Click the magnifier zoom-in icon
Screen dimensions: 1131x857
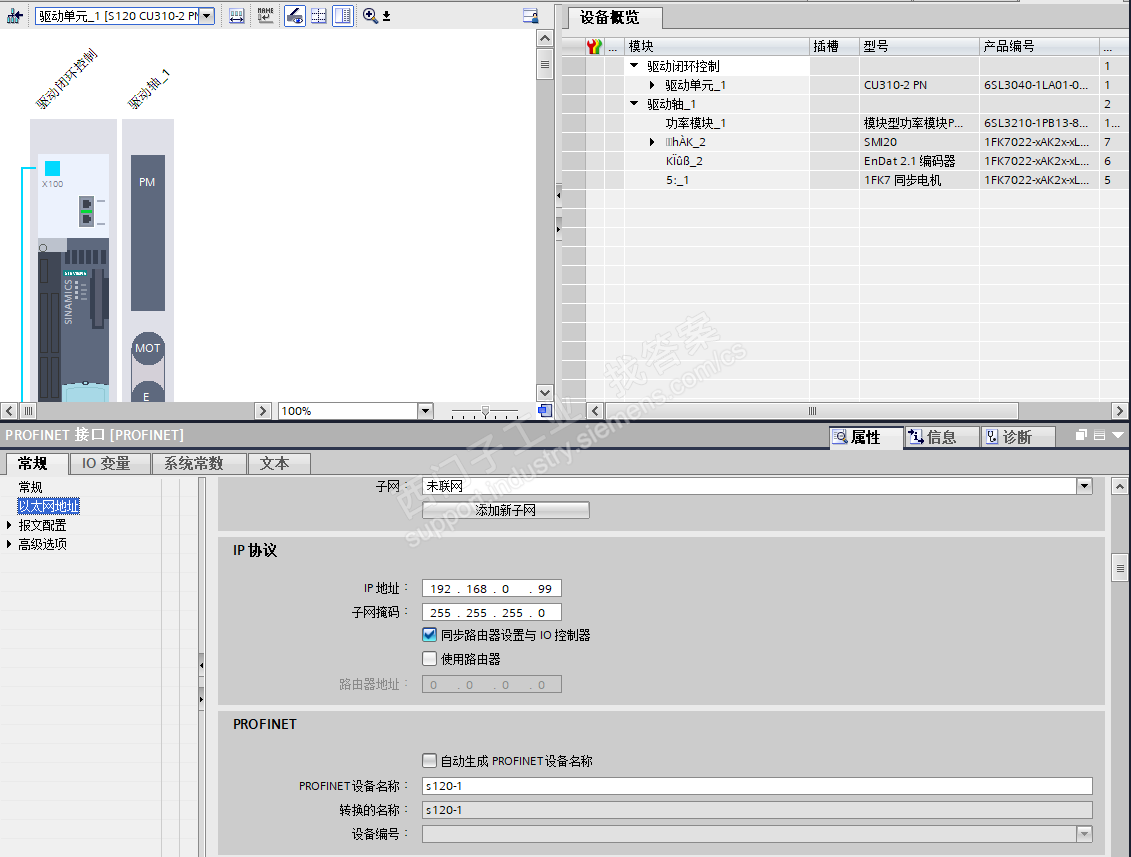(370, 15)
